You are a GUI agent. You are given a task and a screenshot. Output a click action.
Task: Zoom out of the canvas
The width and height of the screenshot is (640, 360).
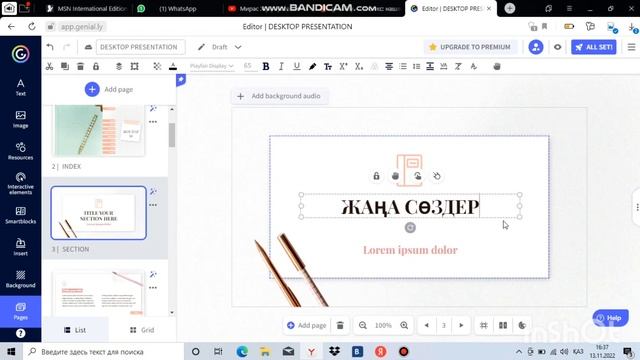point(362,325)
